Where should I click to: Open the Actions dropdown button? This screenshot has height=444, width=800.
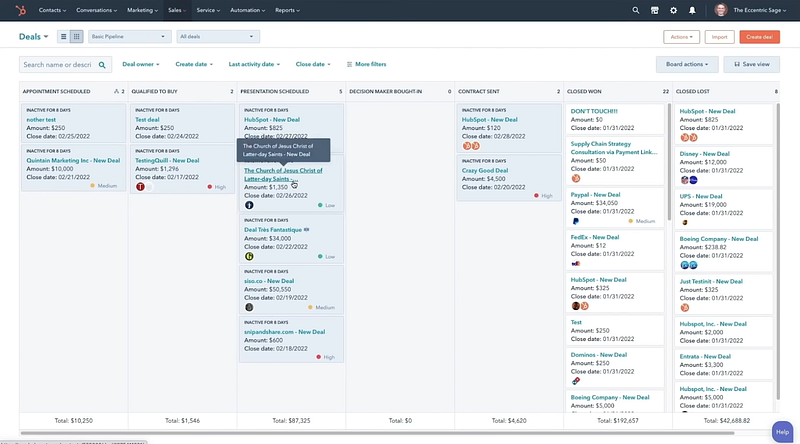tap(682, 37)
